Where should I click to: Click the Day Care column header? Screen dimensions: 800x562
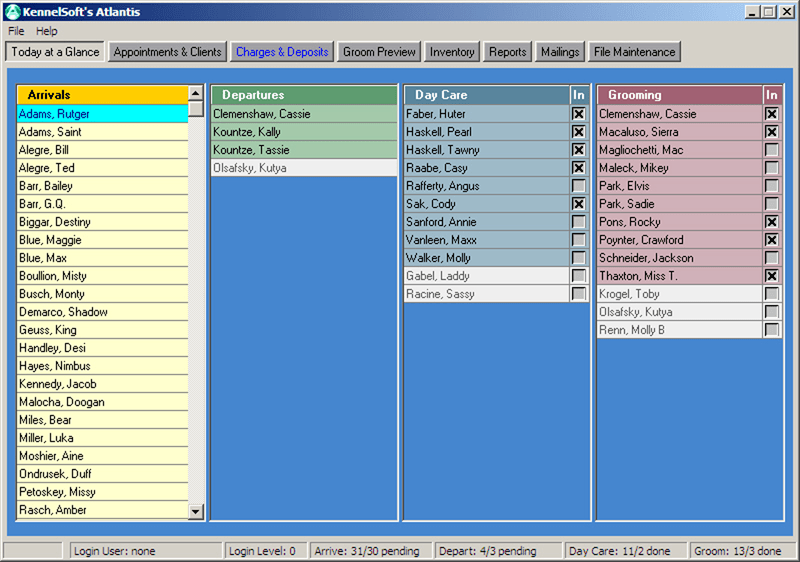[x=487, y=95]
